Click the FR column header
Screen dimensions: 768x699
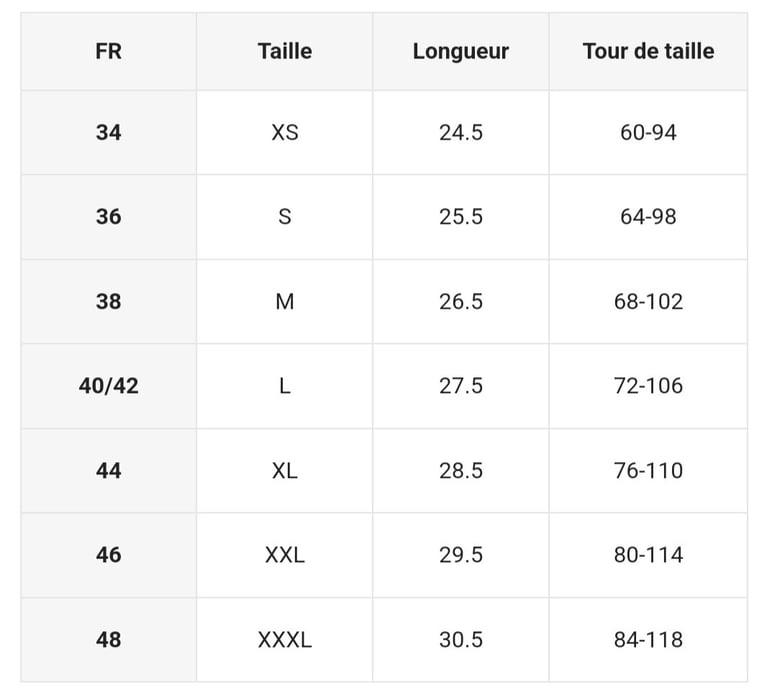tap(108, 51)
